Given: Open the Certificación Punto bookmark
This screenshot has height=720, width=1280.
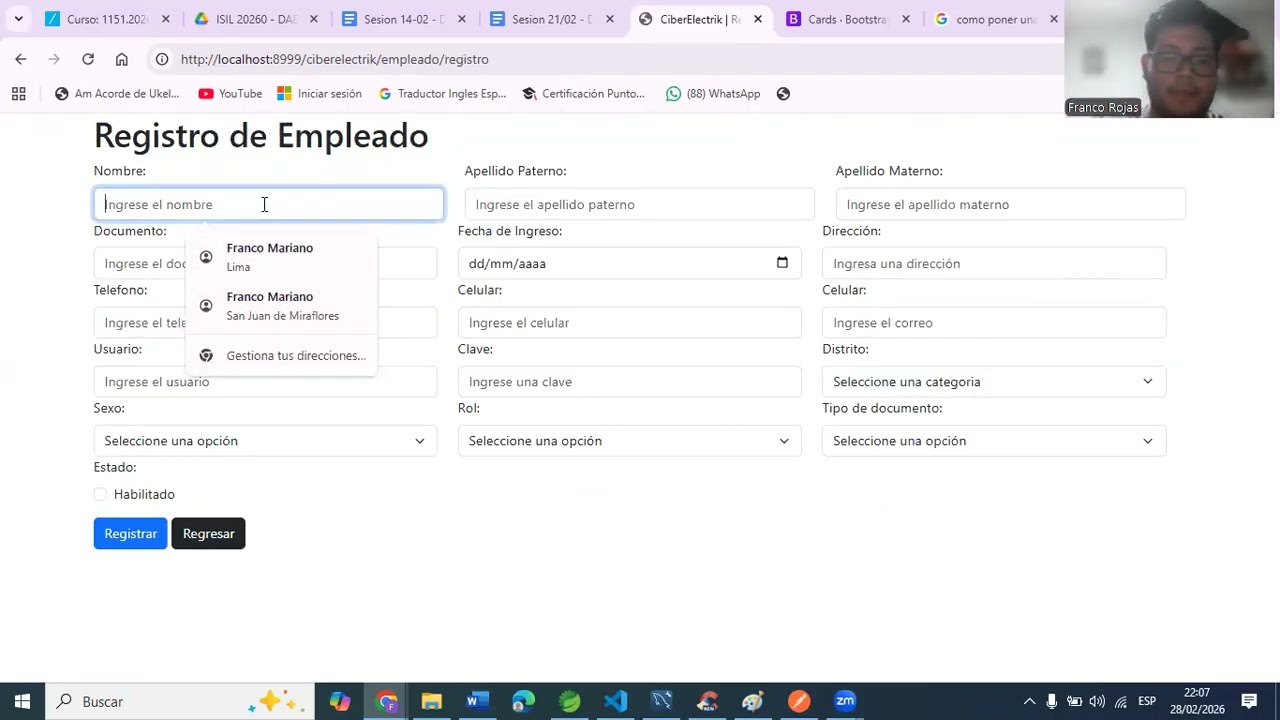Looking at the screenshot, I should click(x=583, y=94).
